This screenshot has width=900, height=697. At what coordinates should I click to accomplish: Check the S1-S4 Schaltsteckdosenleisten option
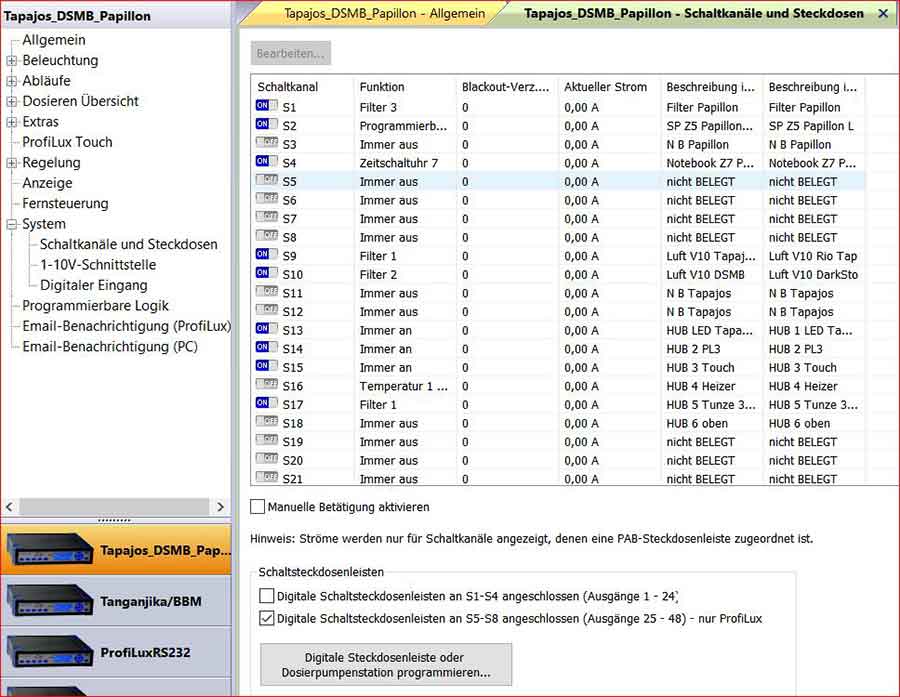(x=266, y=596)
